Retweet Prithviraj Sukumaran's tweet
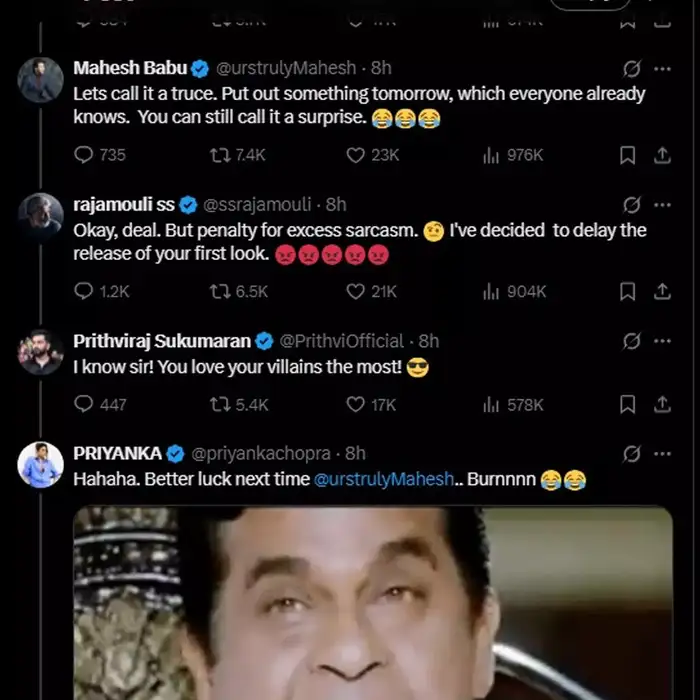The width and height of the screenshot is (700, 700). 220,405
